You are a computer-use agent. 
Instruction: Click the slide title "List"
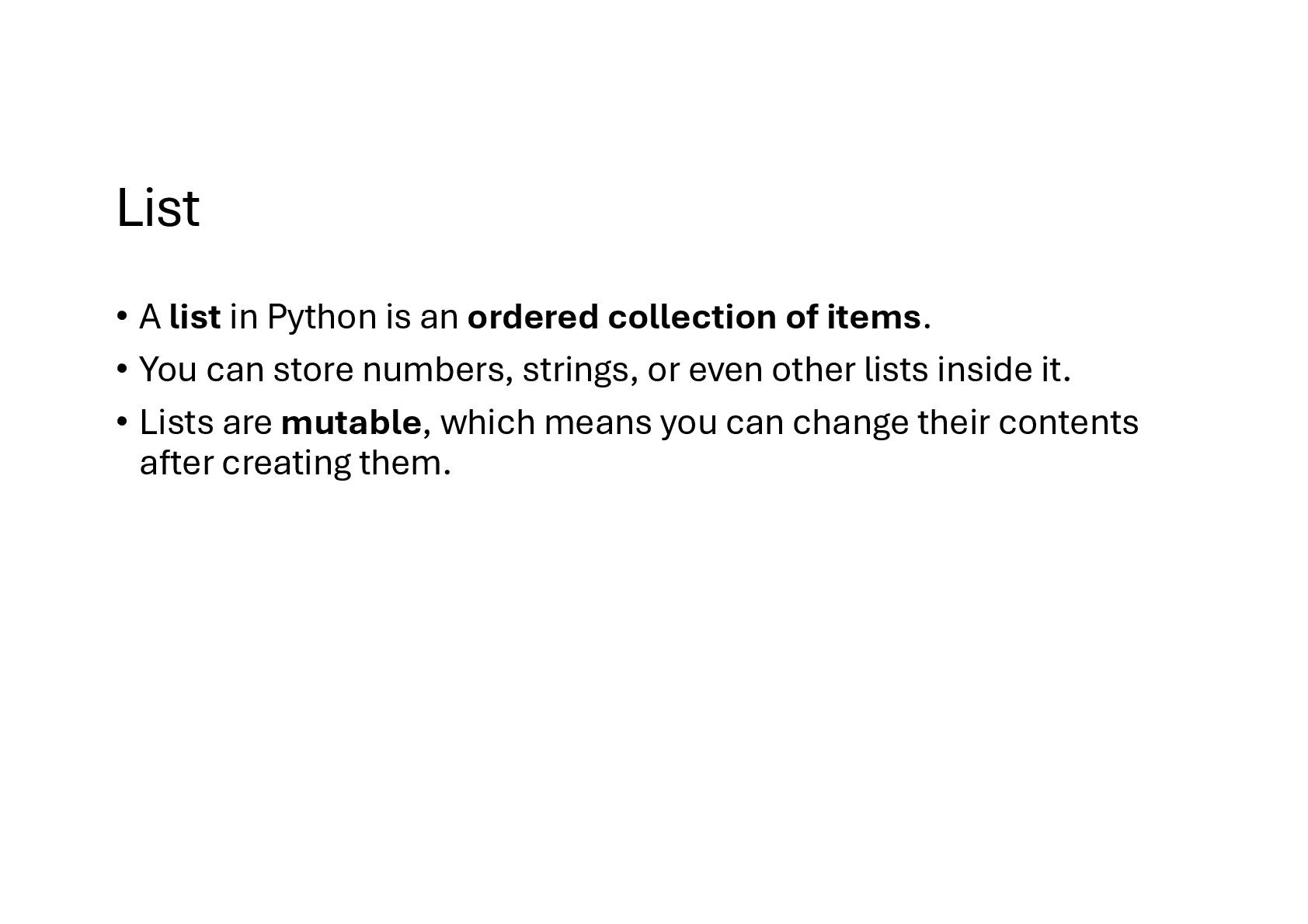158,207
